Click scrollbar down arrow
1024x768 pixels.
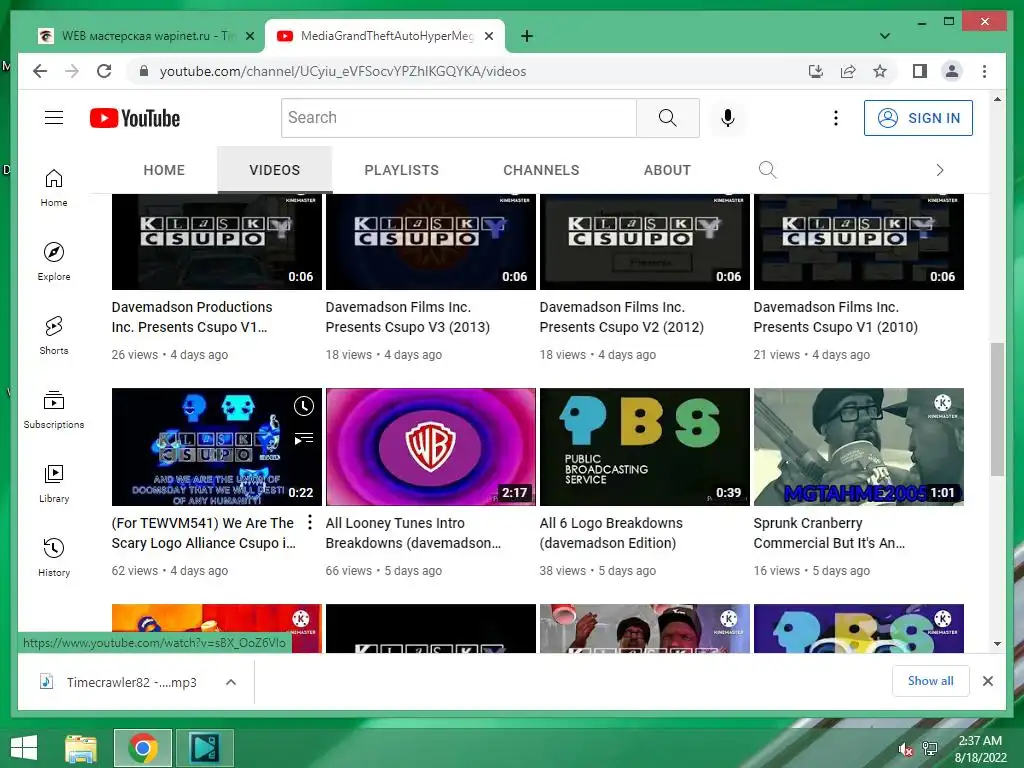[997, 644]
